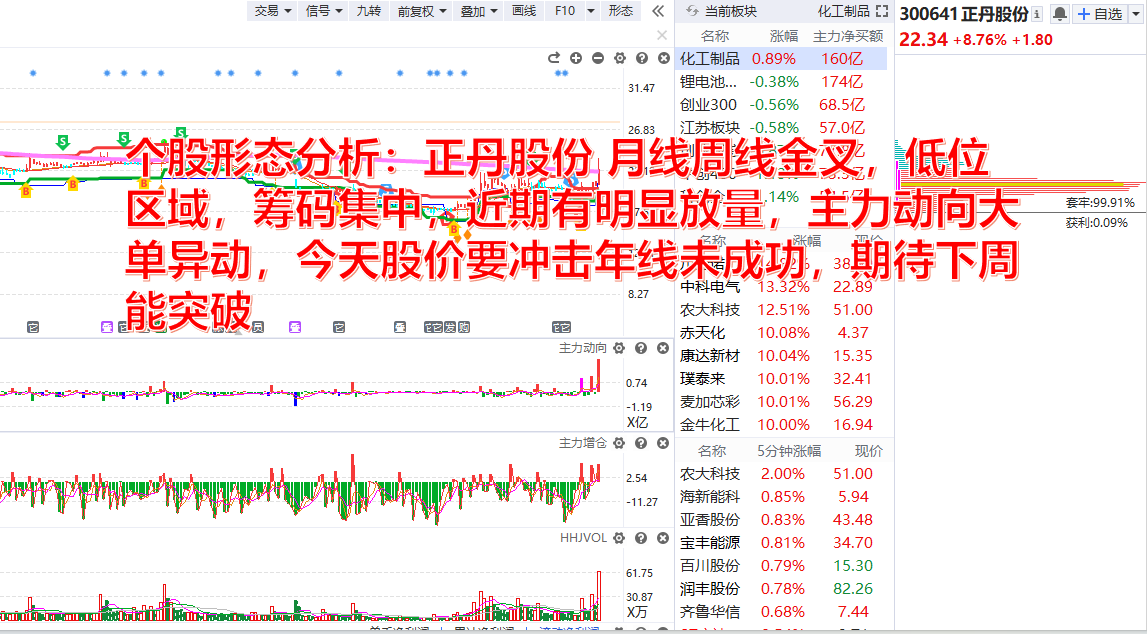Open the main chart help icon
Image resolution: width=1147 pixels, height=634 pixels.
642,58
